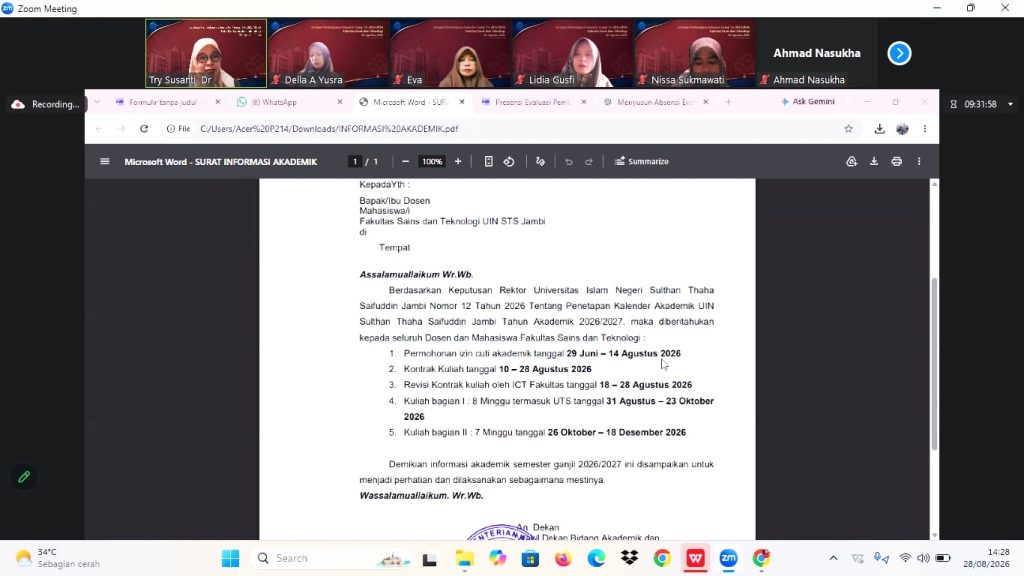1024x576 pixels.
Task: Select Ahmad Nasukha participant tile
Action: pyautogui.click(x=817, y=53)
